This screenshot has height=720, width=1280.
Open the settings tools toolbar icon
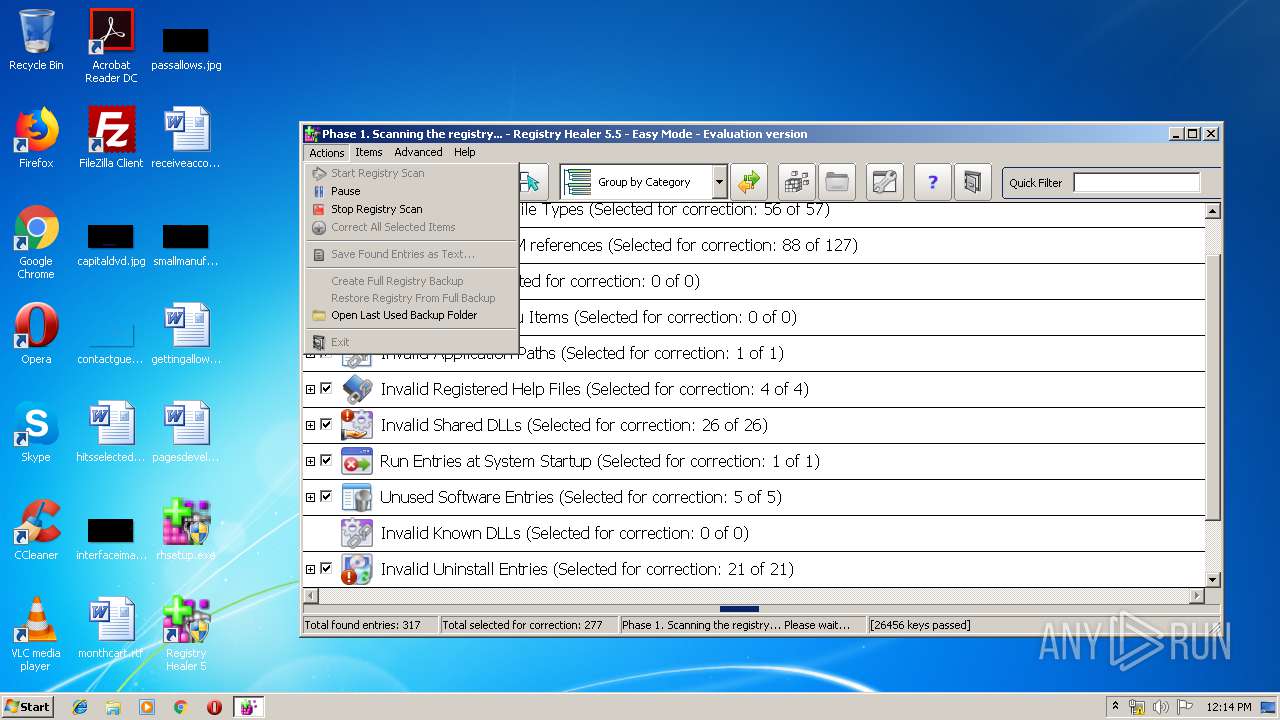[885, 182]
